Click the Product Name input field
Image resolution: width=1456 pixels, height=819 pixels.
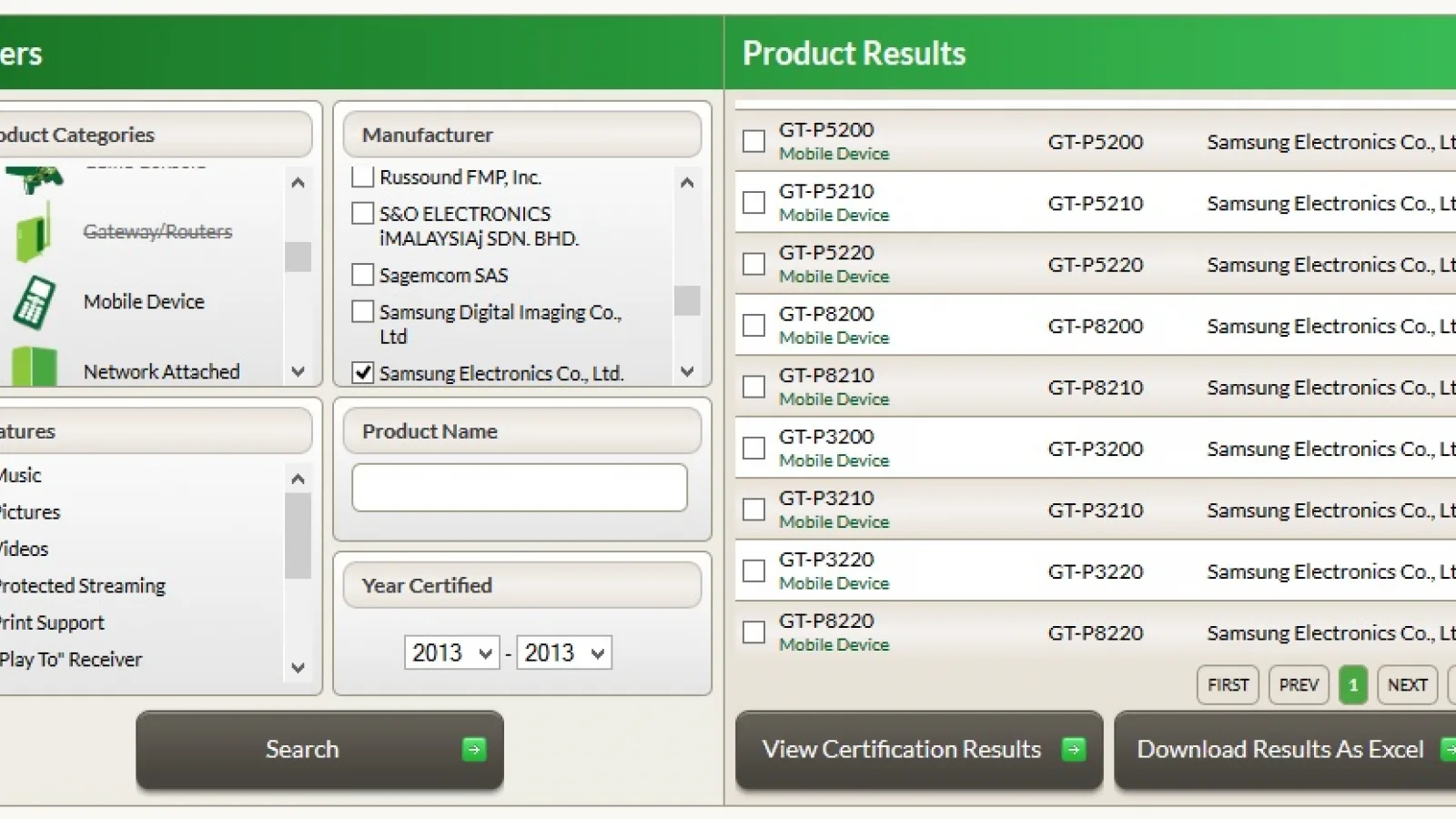pyautogui.click(x=520, y=488)
